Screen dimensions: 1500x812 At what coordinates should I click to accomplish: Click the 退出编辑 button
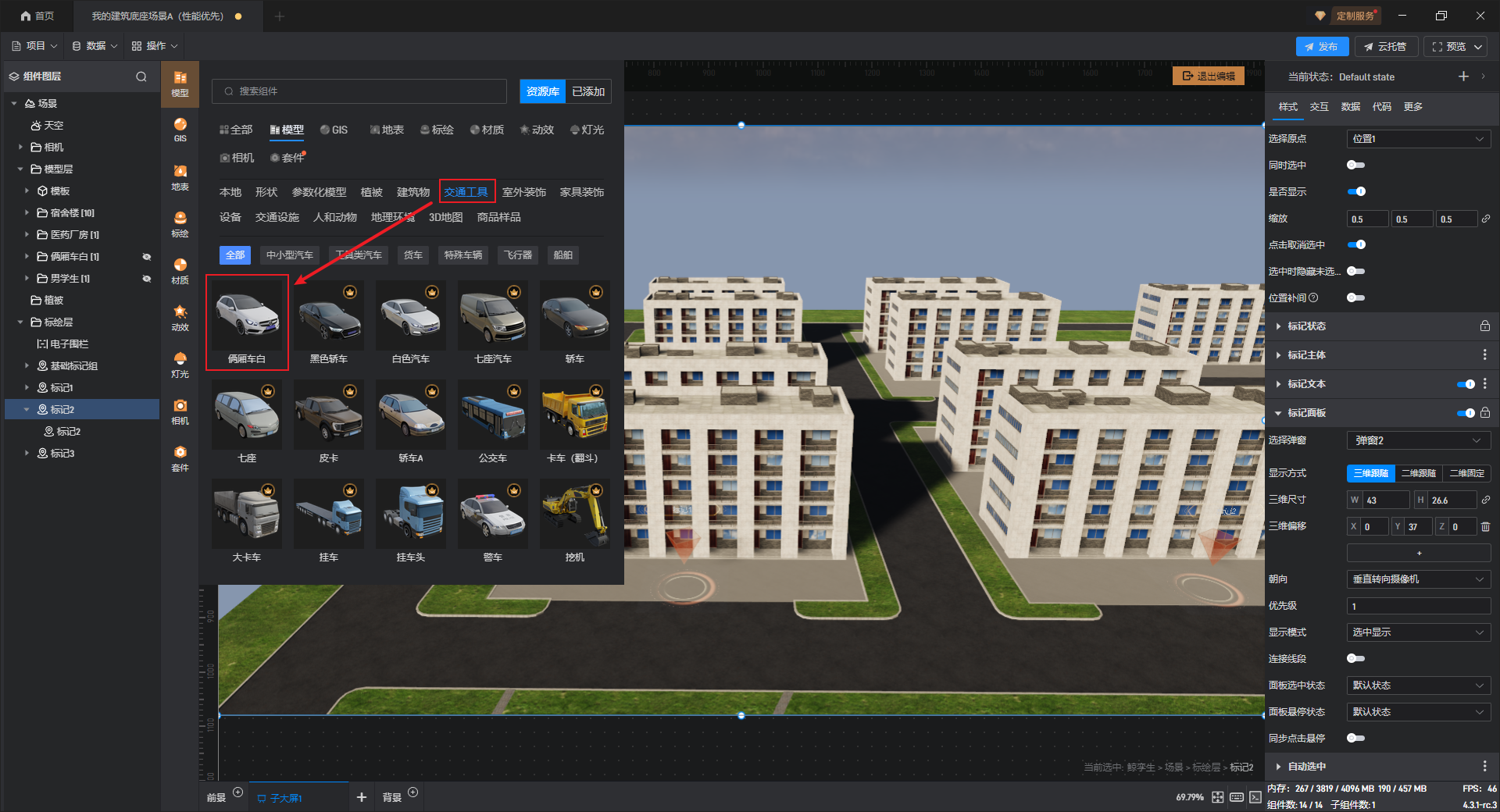click(1209, 77)
